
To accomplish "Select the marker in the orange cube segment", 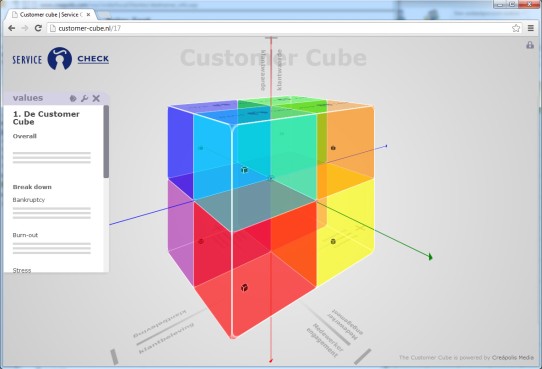I will pyautogui.click(x=333, y=148).
